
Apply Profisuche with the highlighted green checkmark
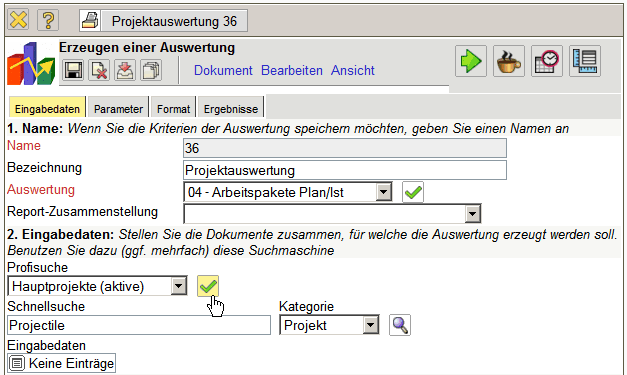coord(208,286)
